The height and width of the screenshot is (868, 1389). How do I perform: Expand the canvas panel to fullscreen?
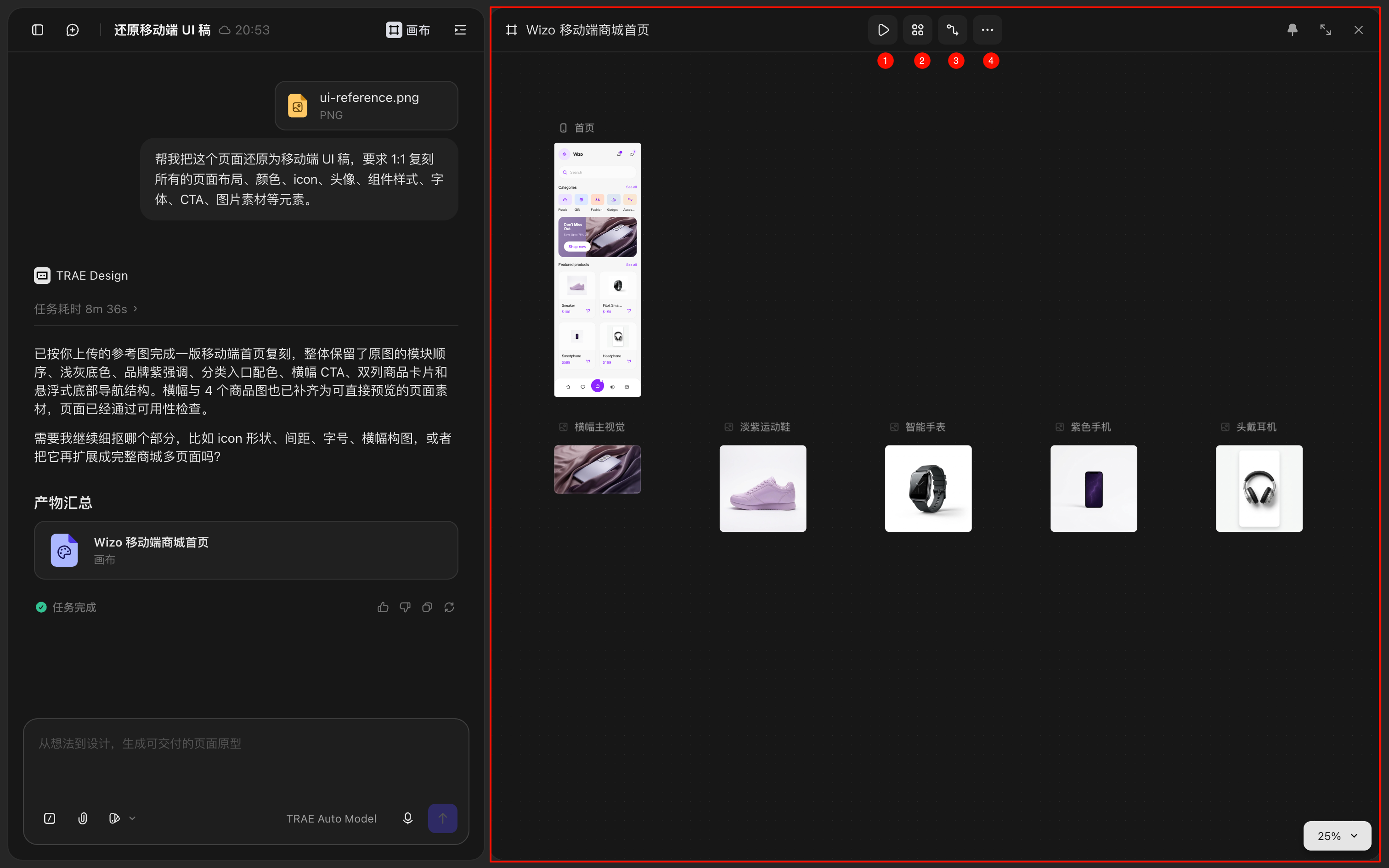[1325, 30]
